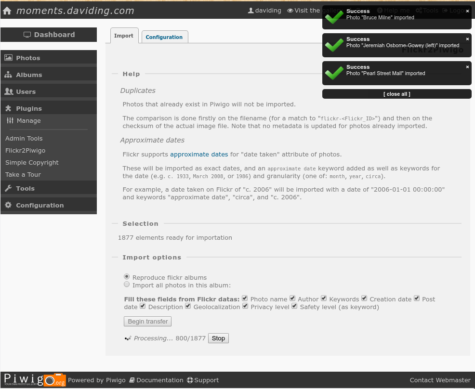Select the Import tab

pos(124,36)
